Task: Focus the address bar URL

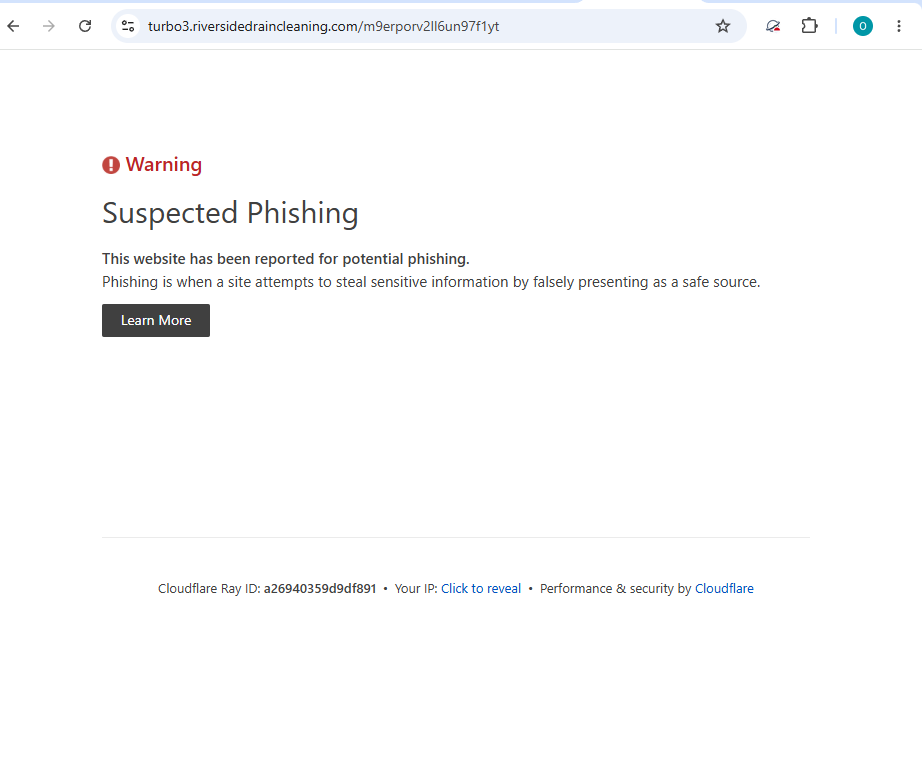Action: click(x=323, y=26)
